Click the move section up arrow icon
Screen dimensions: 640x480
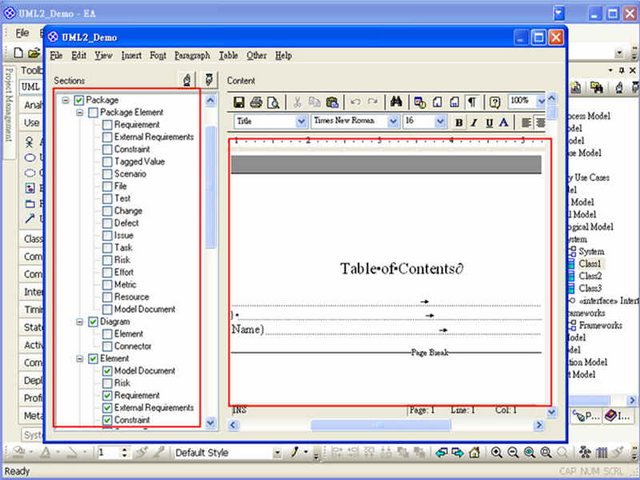(187, 80)
